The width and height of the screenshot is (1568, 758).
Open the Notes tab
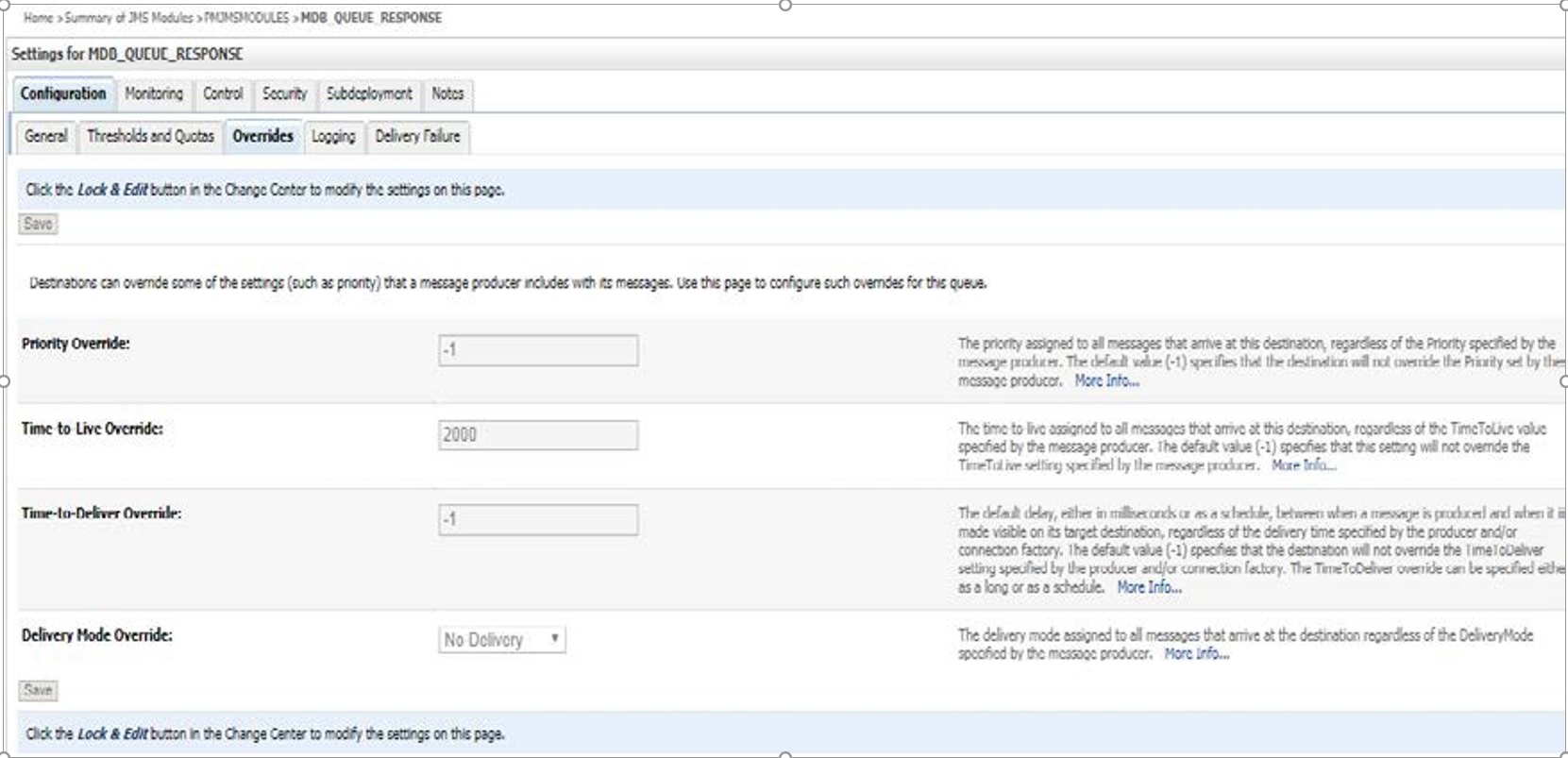pos(447,93)
